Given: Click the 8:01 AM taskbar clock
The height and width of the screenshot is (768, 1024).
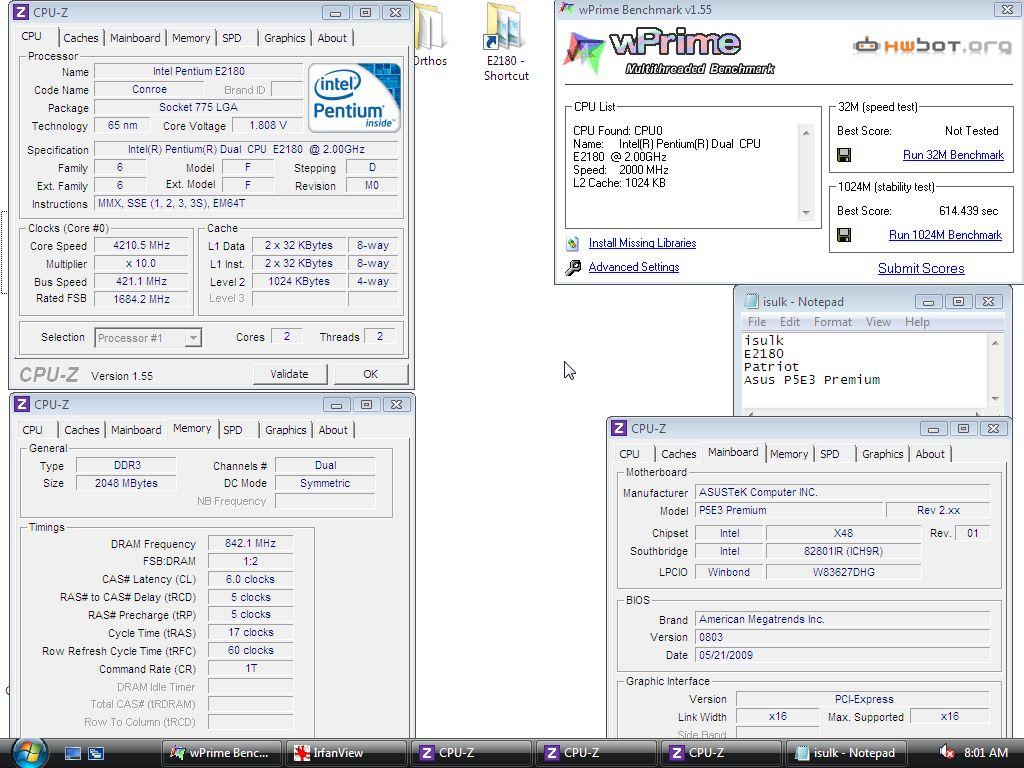Looking at the screenshot, I should (985, 753).
